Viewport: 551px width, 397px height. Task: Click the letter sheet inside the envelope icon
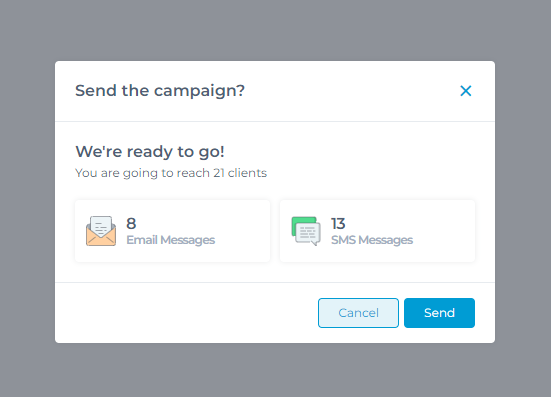[101, 225]
